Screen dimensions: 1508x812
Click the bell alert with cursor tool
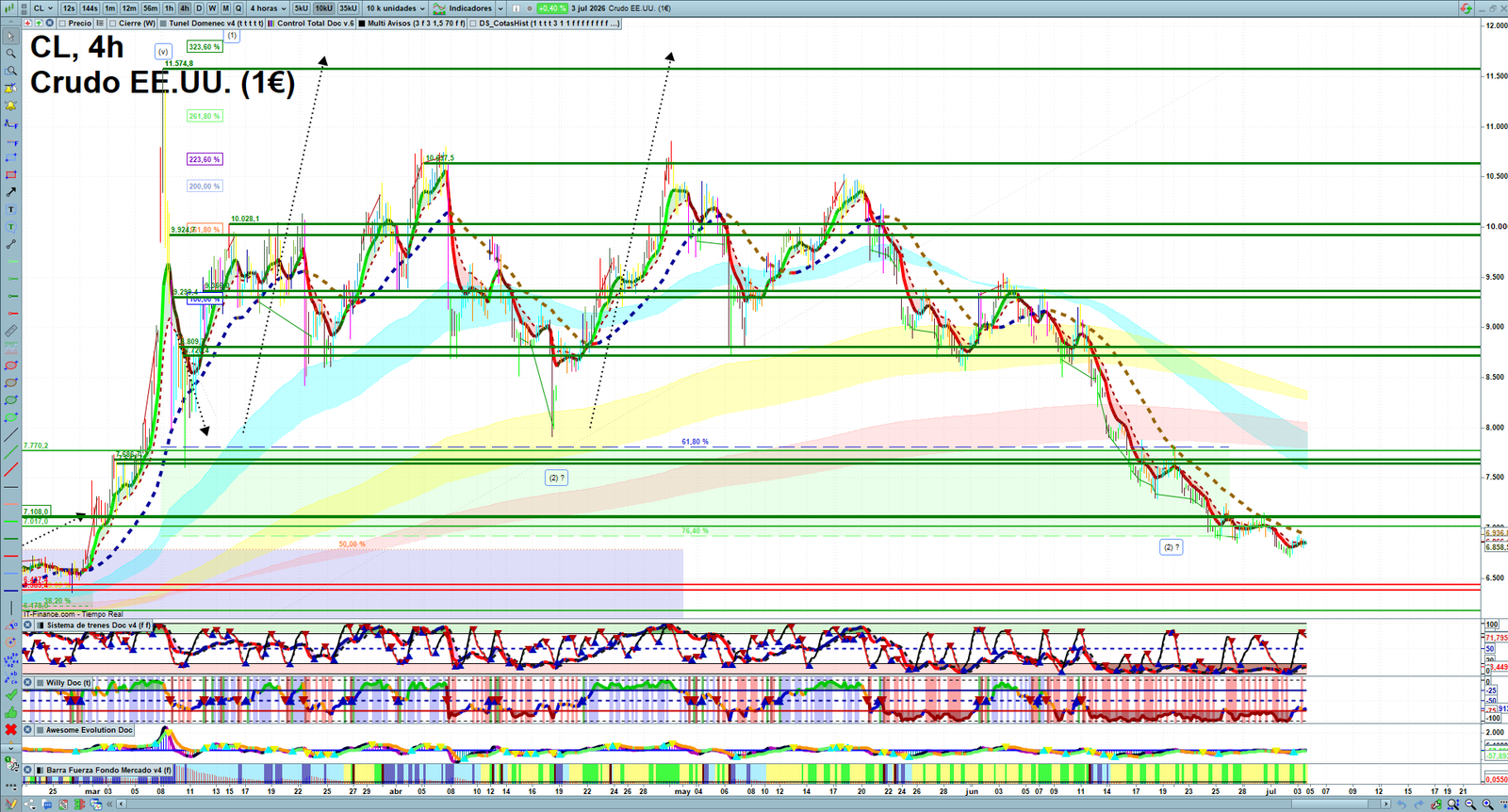(x=10, y=89)
